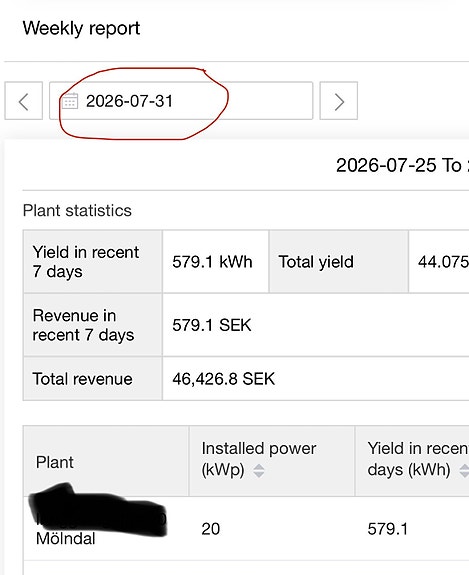This screenshot has width=469, height=575.
Task: Click the plant row yield 579.1
Action: click(x=388, y=529)
